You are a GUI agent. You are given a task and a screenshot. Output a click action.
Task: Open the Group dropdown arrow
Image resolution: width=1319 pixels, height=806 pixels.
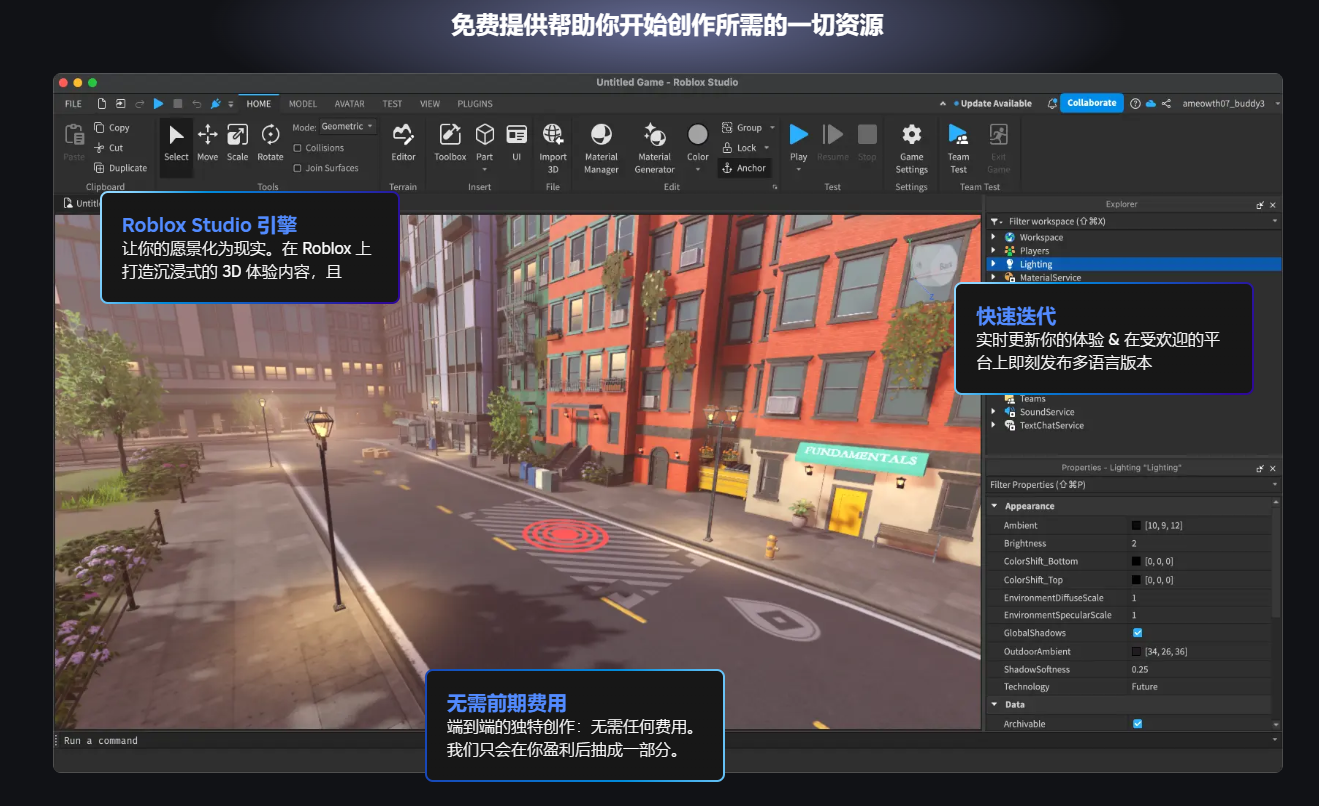tap(772, 128)
